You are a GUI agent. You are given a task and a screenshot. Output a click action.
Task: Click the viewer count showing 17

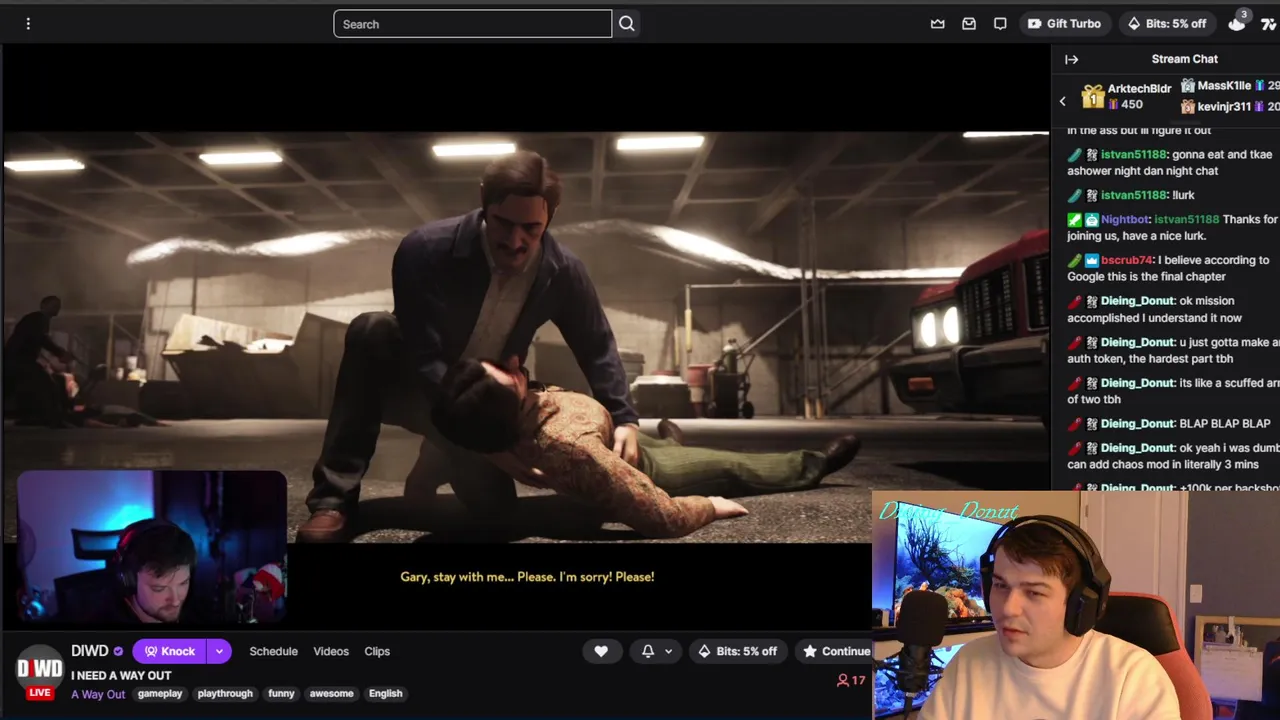coord(850,681)
